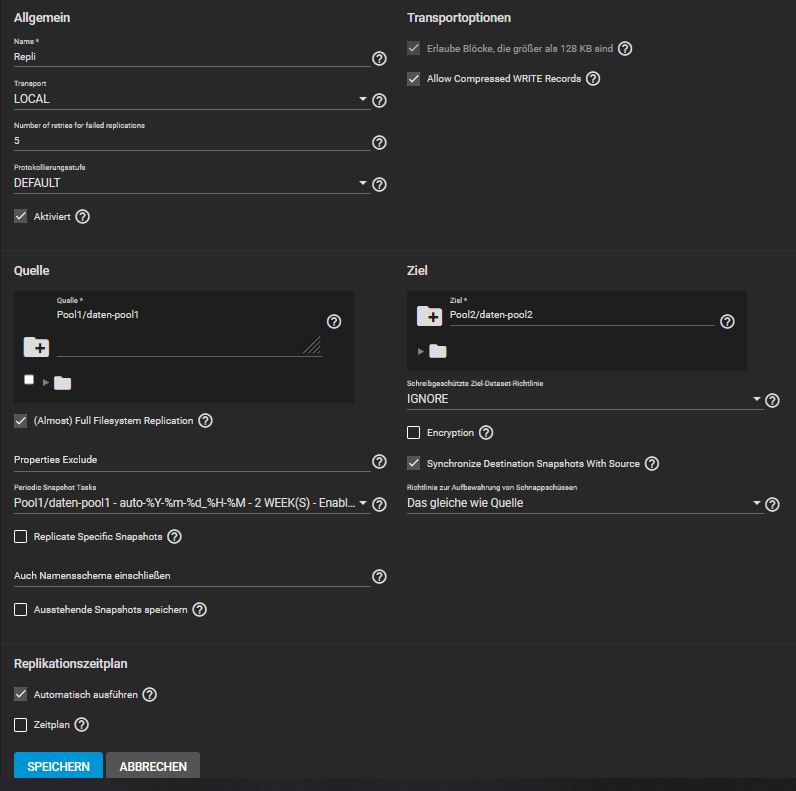The image size is (796, 791).
Task: Open the Periodic Snapshot Tasks dropdown
Action: 191,503
